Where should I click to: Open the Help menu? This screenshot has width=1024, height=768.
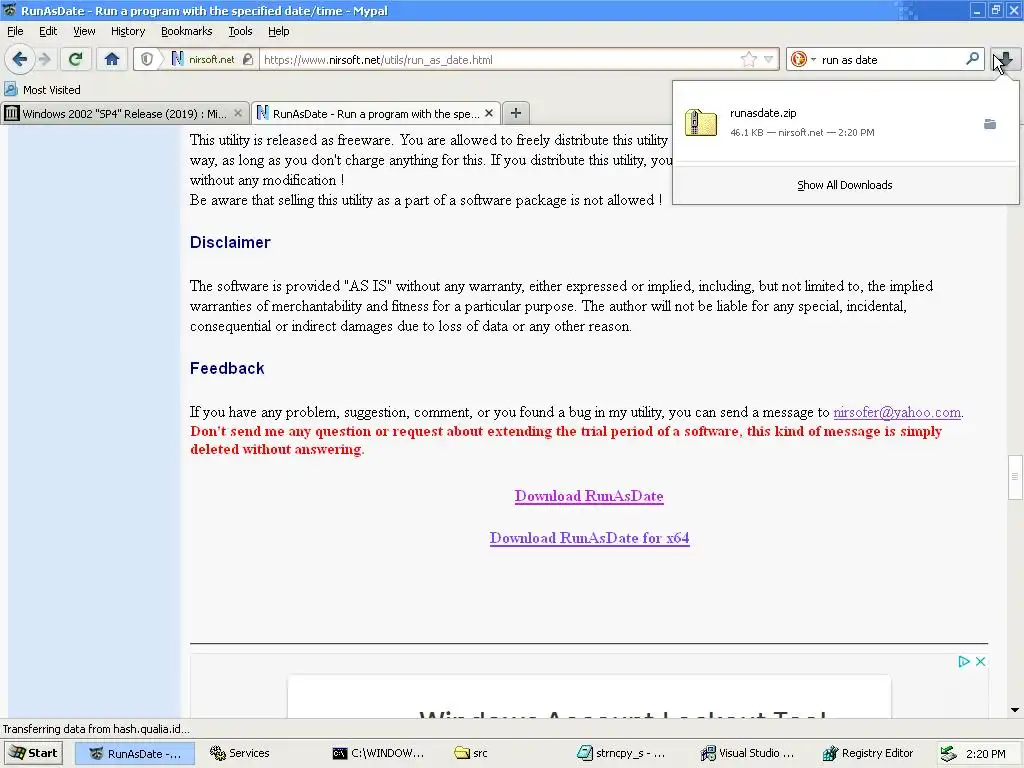point(278,31)
